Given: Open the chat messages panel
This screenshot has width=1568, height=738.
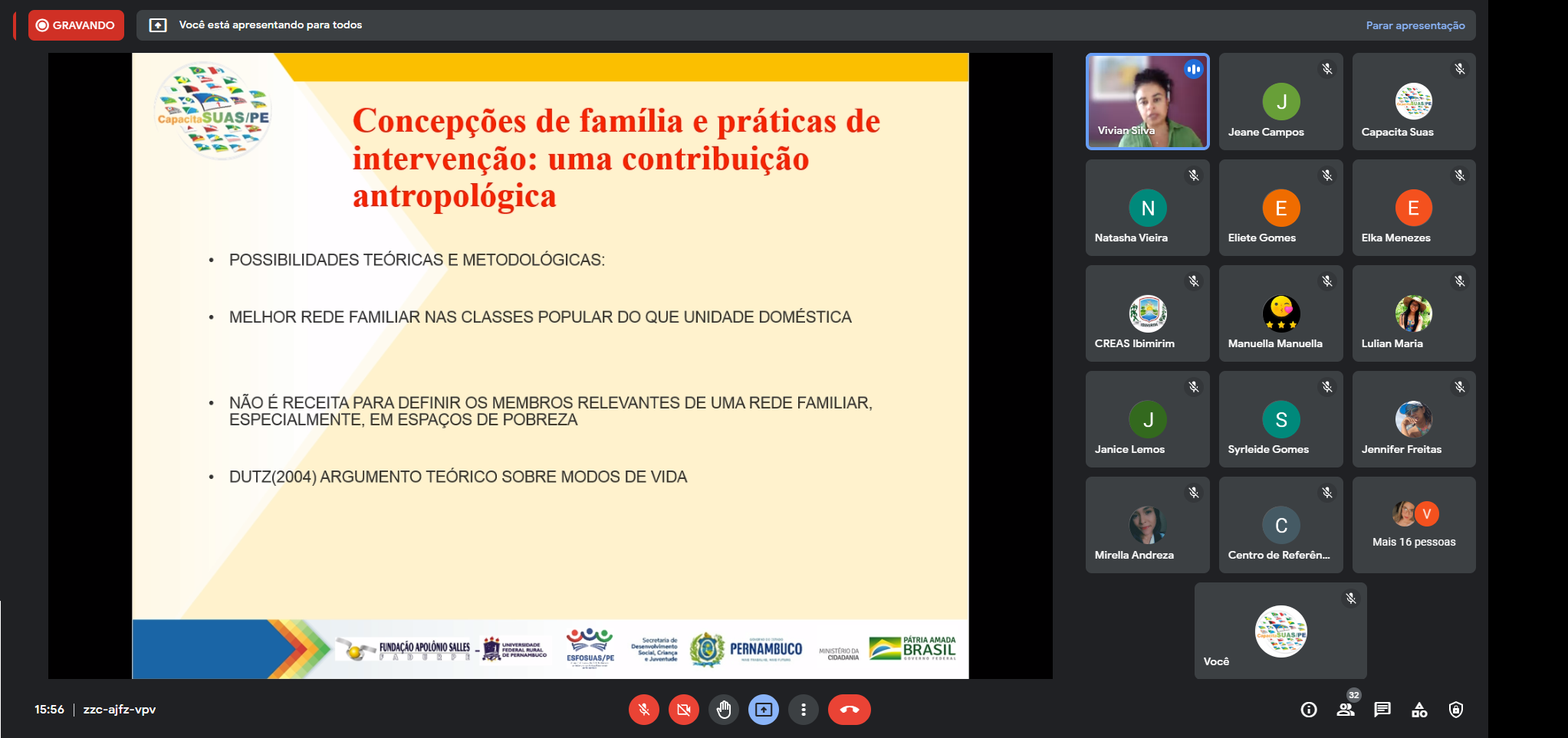Looking at the screenshot, I should [1382, 710].
